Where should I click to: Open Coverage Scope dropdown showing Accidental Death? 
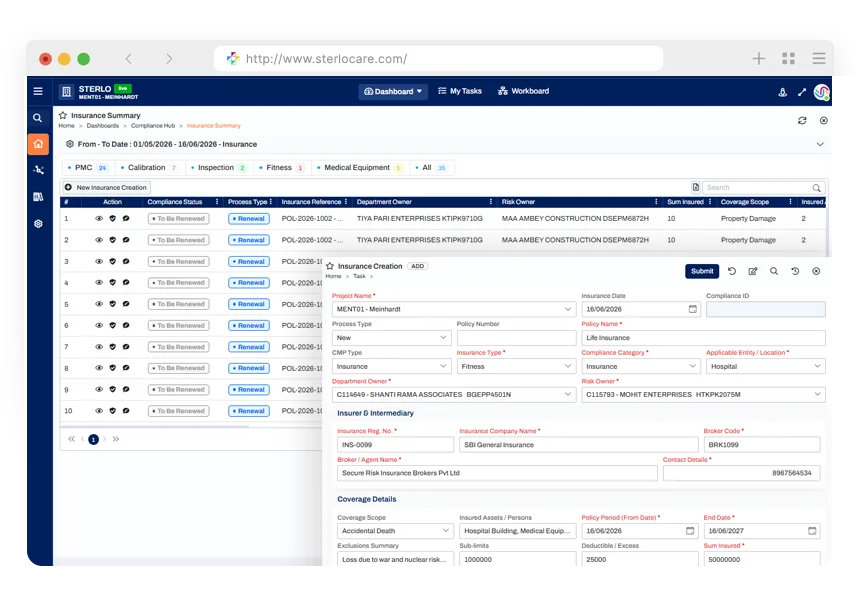395,531
